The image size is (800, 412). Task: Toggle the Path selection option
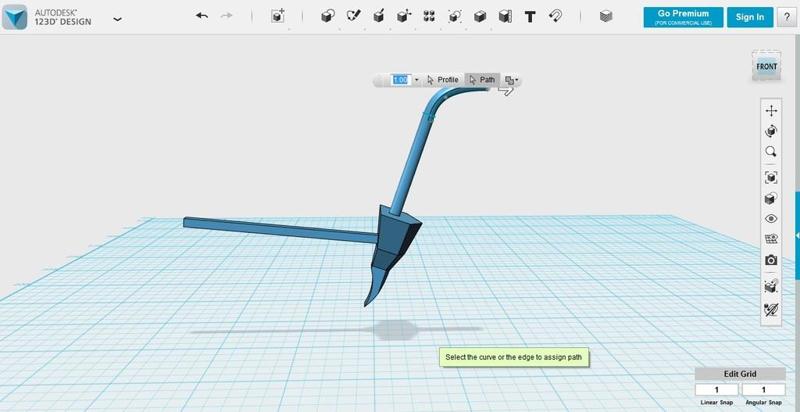[482, 80]
